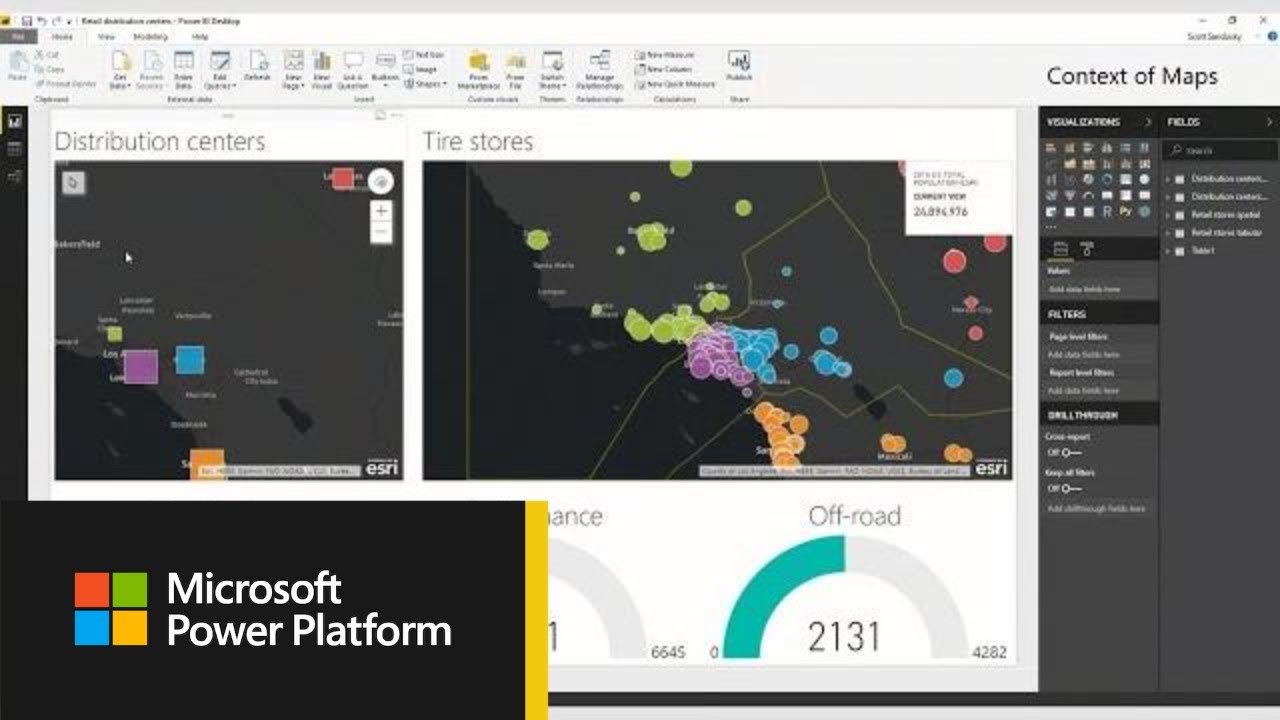The width and height of the screenshot is (1280, 720).
Task: Switch to Data view in left sidebar
Action: 14,149
